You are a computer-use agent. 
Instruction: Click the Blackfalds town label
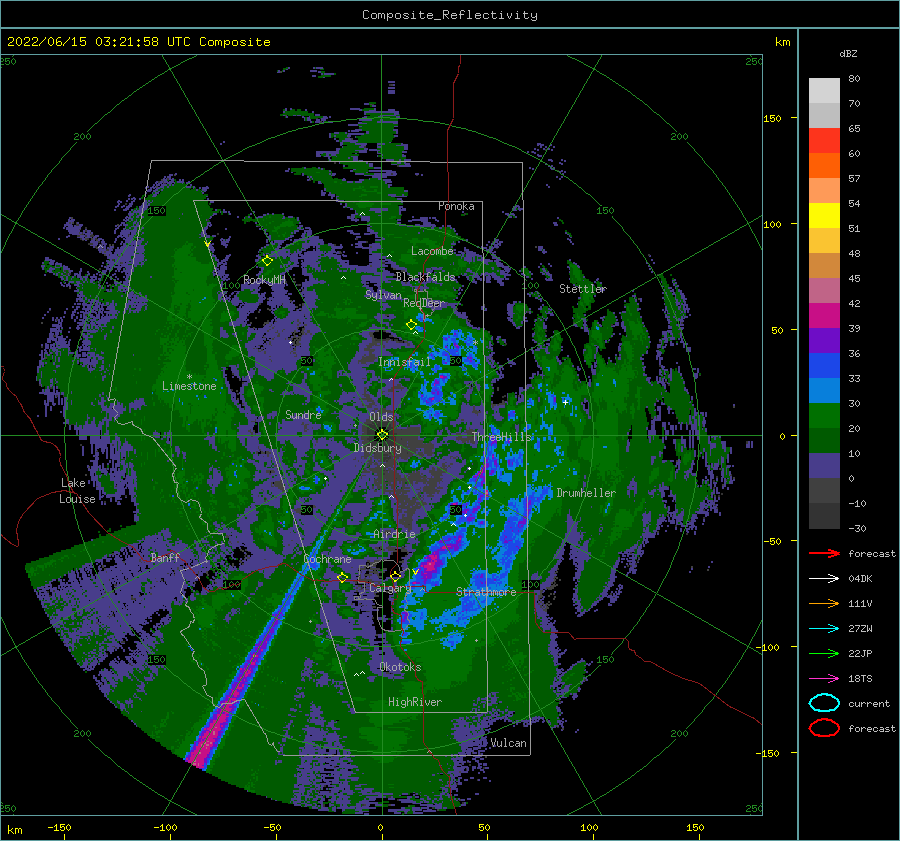pyautogui.click(x=425, y=277)
